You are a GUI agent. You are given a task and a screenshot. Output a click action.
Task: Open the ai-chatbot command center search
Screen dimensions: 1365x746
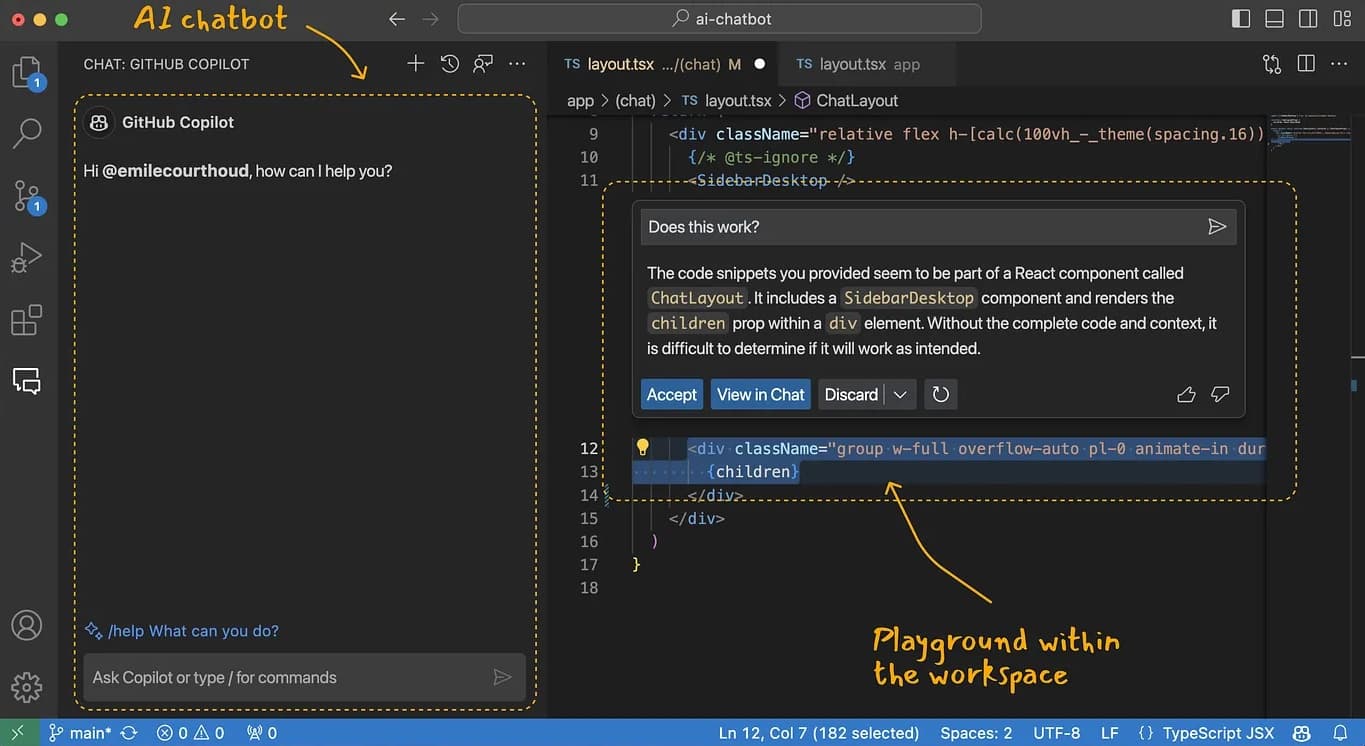tap(719, 19)
